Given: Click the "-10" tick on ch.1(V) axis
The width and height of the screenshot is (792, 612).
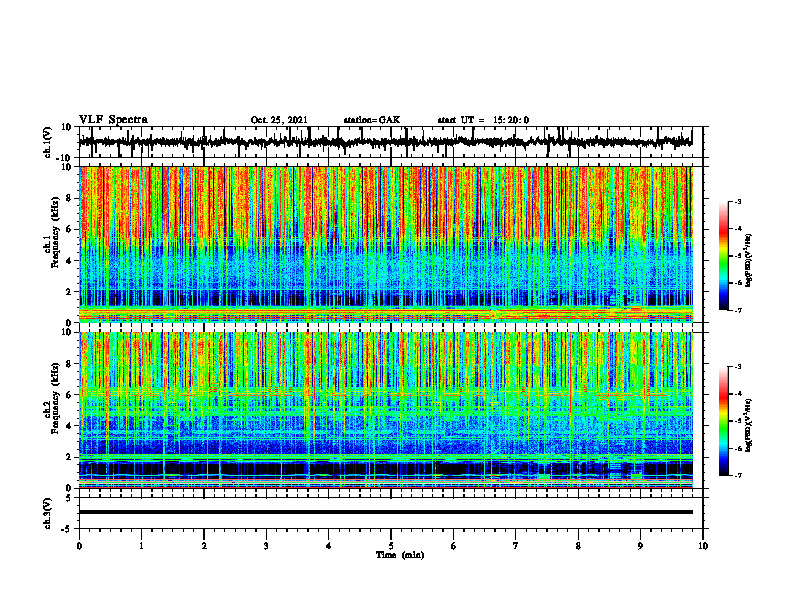Looking at the screenshot, I should tap(65, 158).
